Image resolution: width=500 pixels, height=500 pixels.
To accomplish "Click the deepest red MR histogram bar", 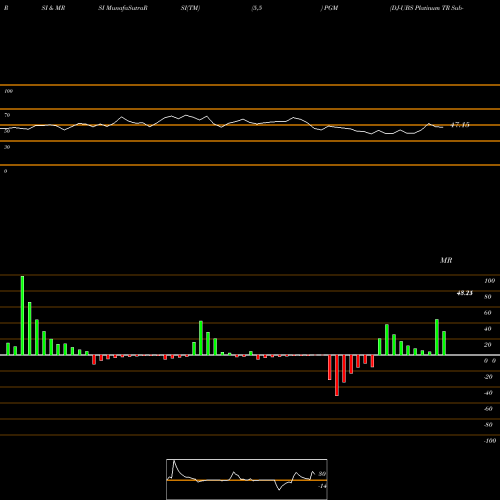I will pyautogui.click(x=337, y=375).
